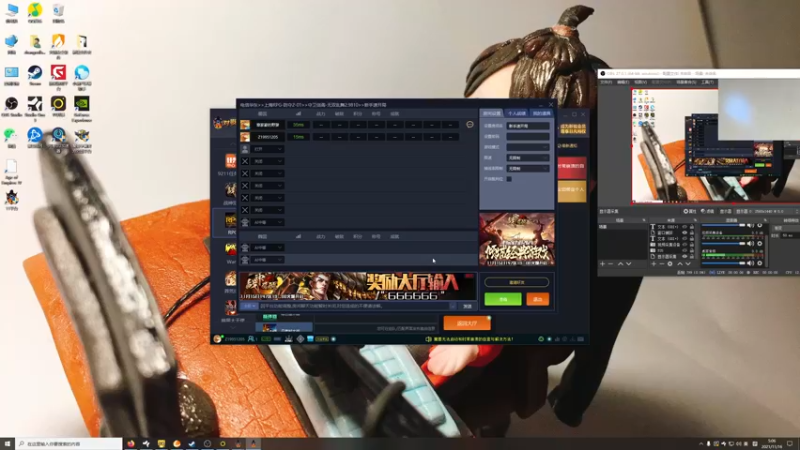Viewport: 800px width, 450px height.
Task: Click the speaker announcement icon in the status bar
Action: click(x=428, y=339)
